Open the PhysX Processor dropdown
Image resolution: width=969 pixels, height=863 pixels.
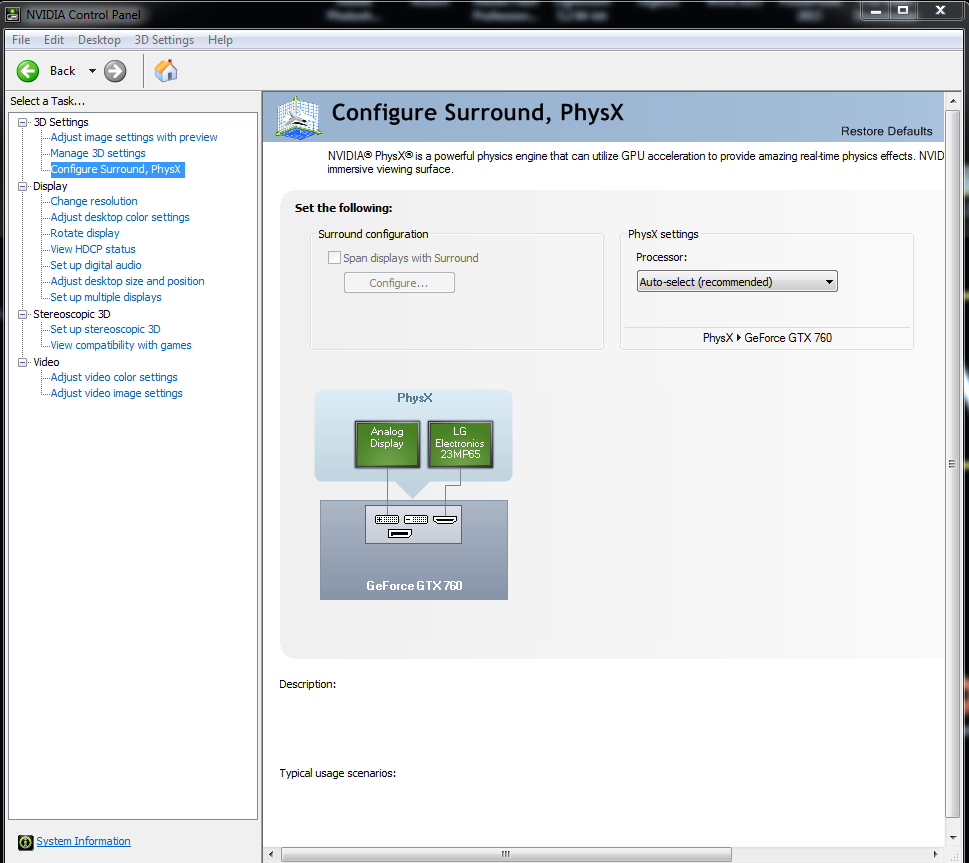(x=737, y=282)
